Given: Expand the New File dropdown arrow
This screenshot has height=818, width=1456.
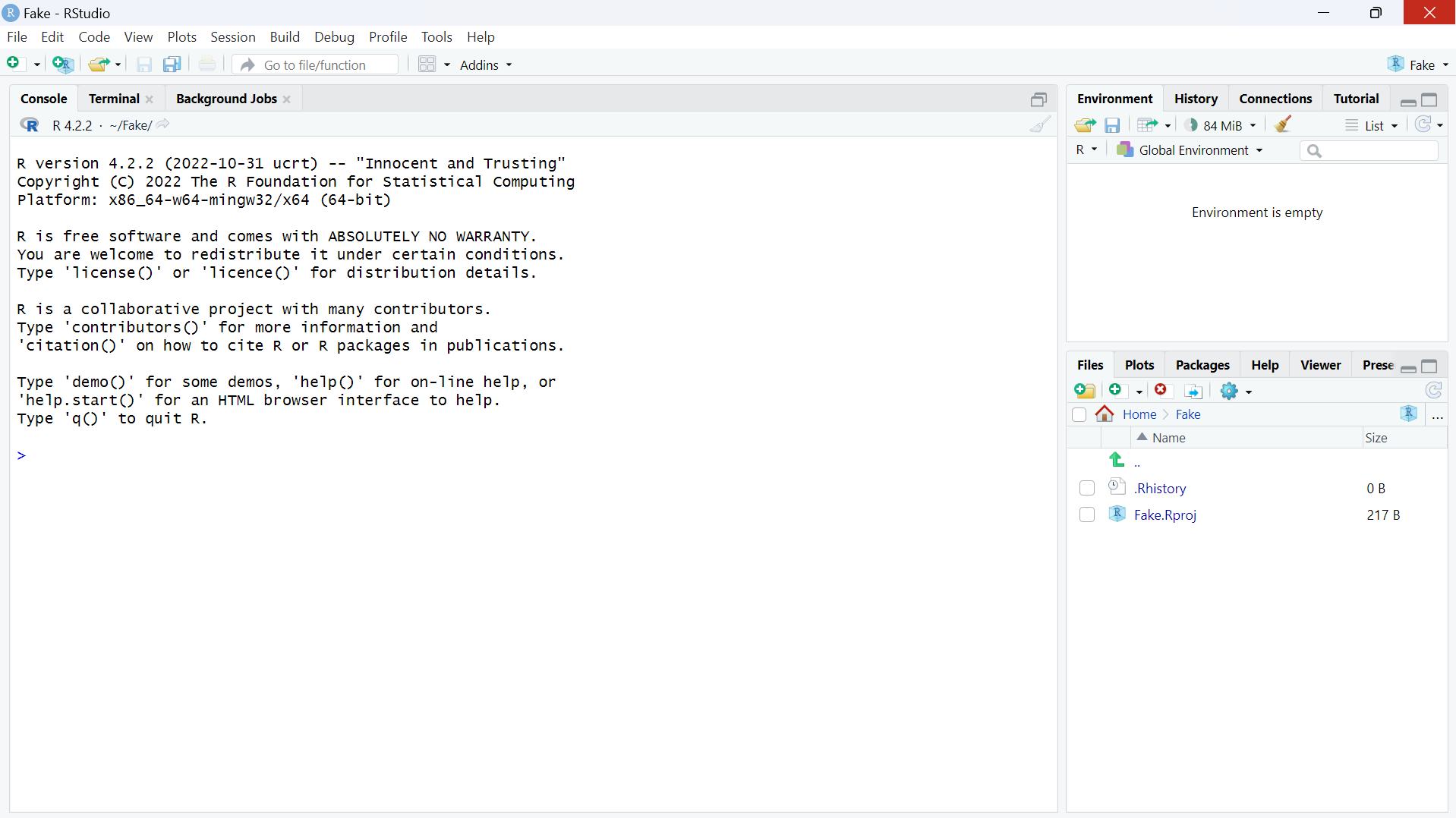Looking at the screenshot, I should click(x=36, y=65).
